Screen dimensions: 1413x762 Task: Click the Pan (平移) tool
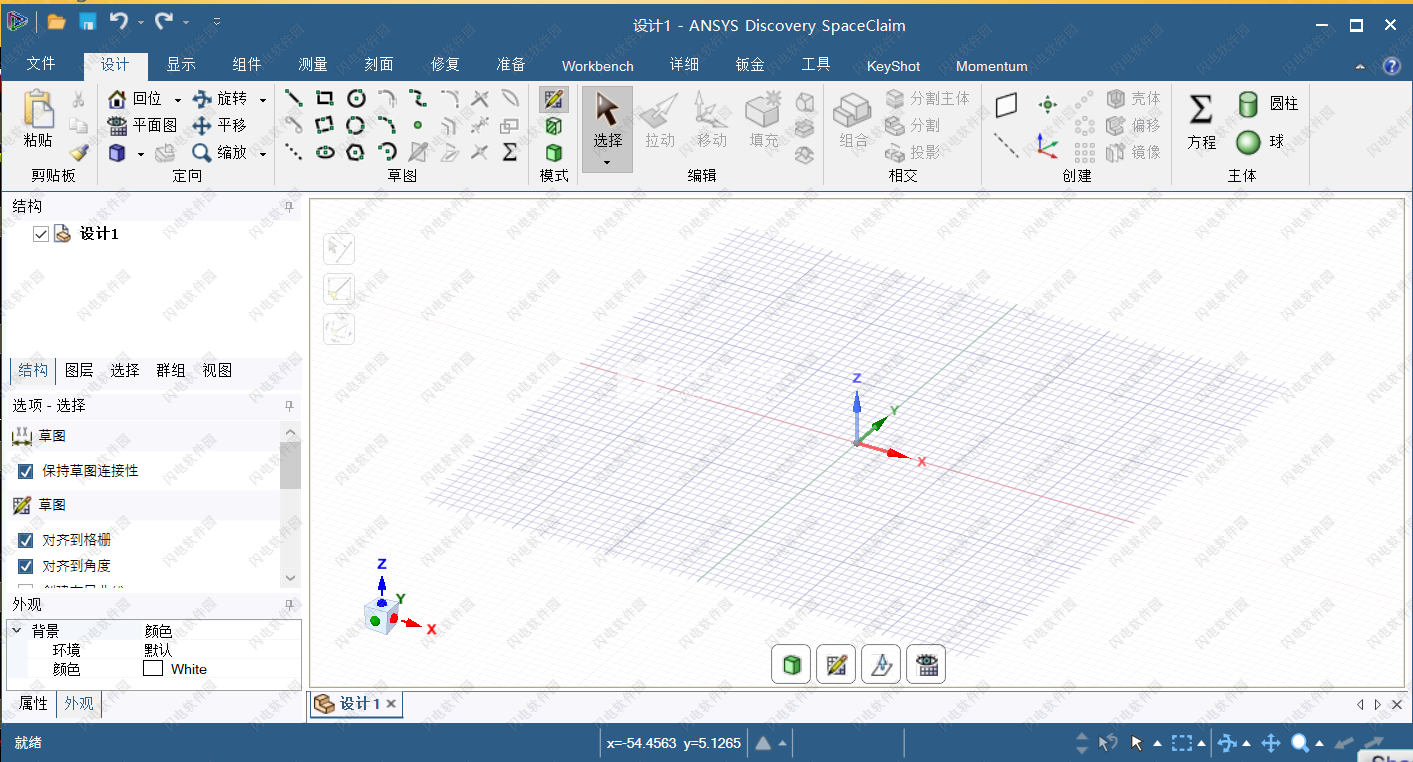[219, 125]
